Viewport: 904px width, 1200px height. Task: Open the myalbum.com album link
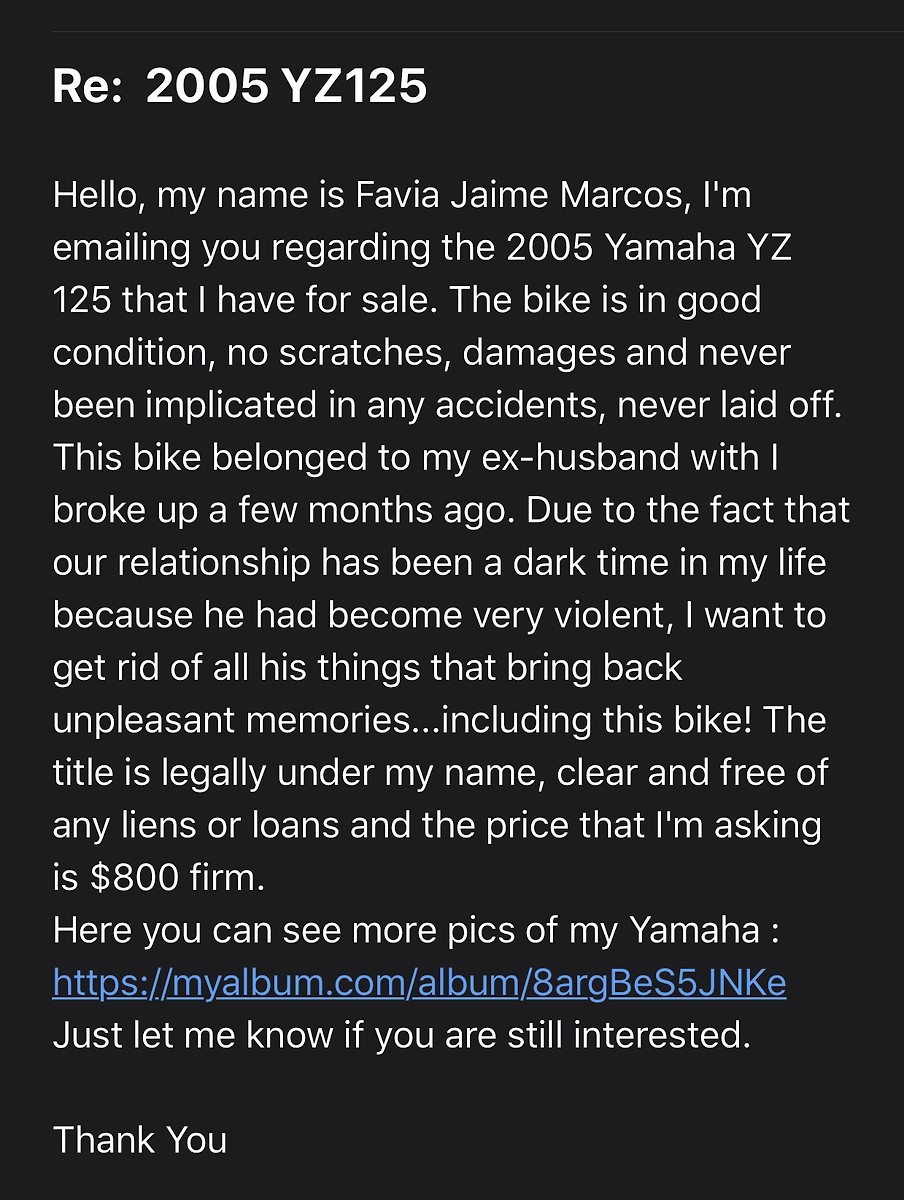[419, 984]
